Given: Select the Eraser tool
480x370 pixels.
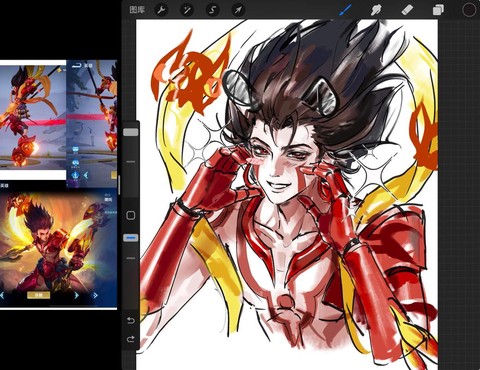Looking at the screenshot, I should (x=407, y=10).
